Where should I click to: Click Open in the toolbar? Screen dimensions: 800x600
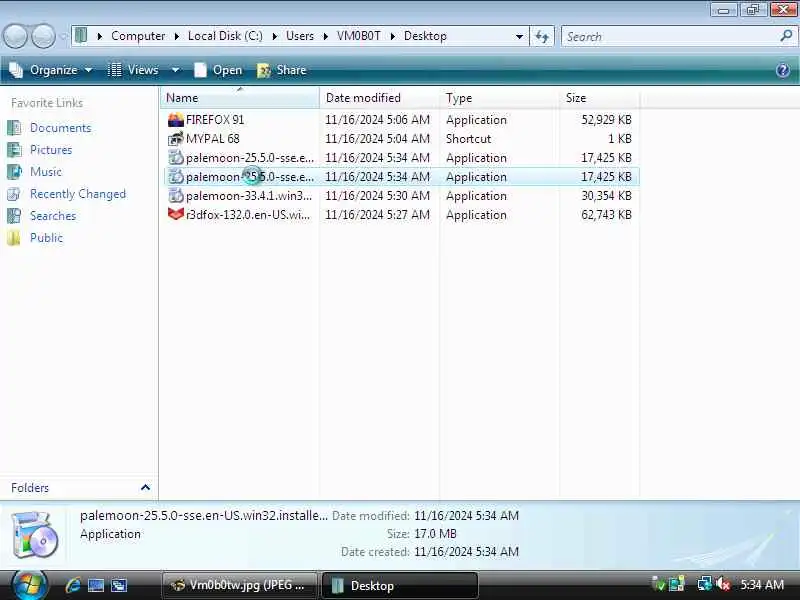coord(218,70)
